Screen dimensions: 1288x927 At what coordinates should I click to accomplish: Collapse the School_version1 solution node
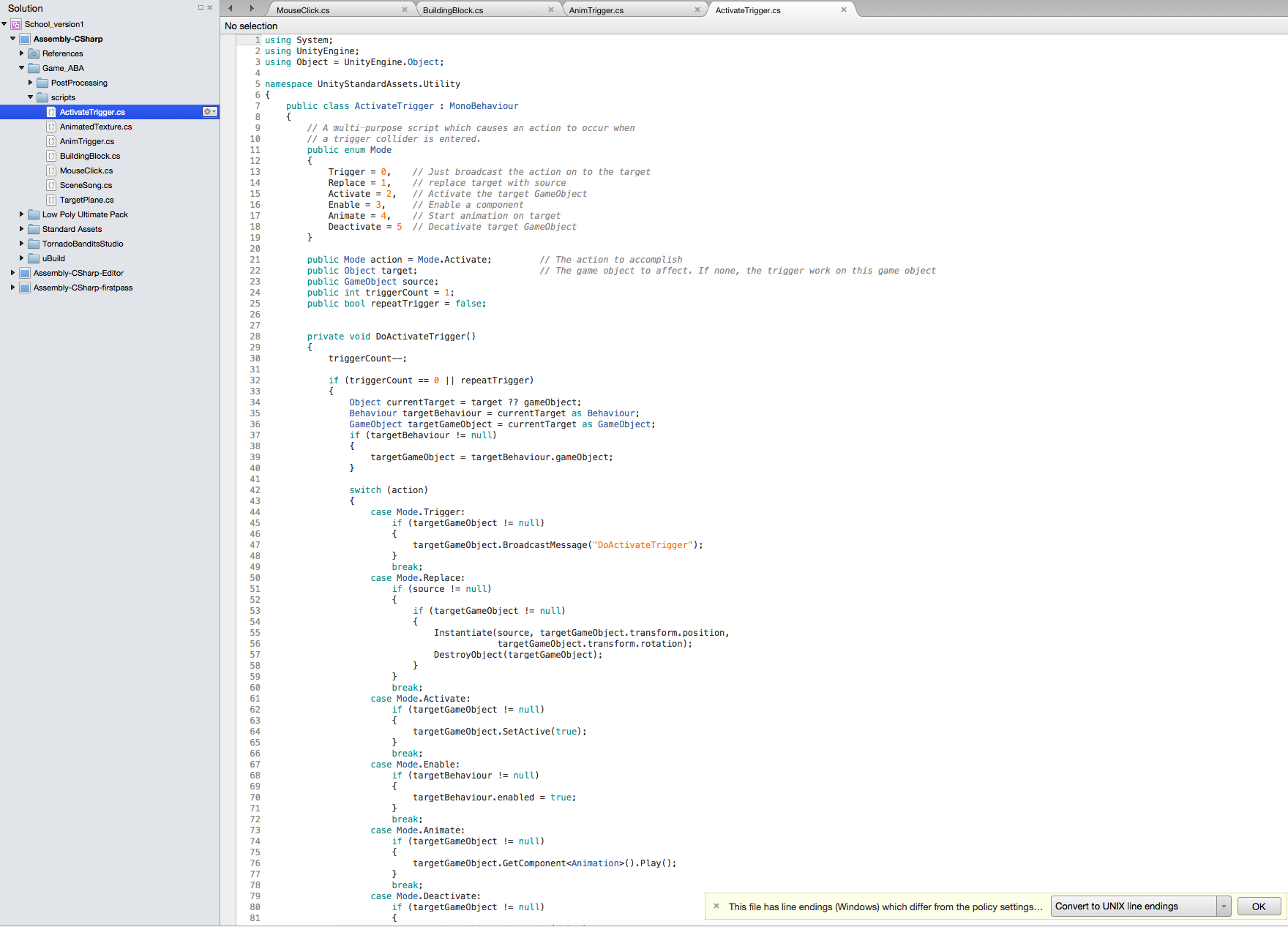tap(4, 24)
